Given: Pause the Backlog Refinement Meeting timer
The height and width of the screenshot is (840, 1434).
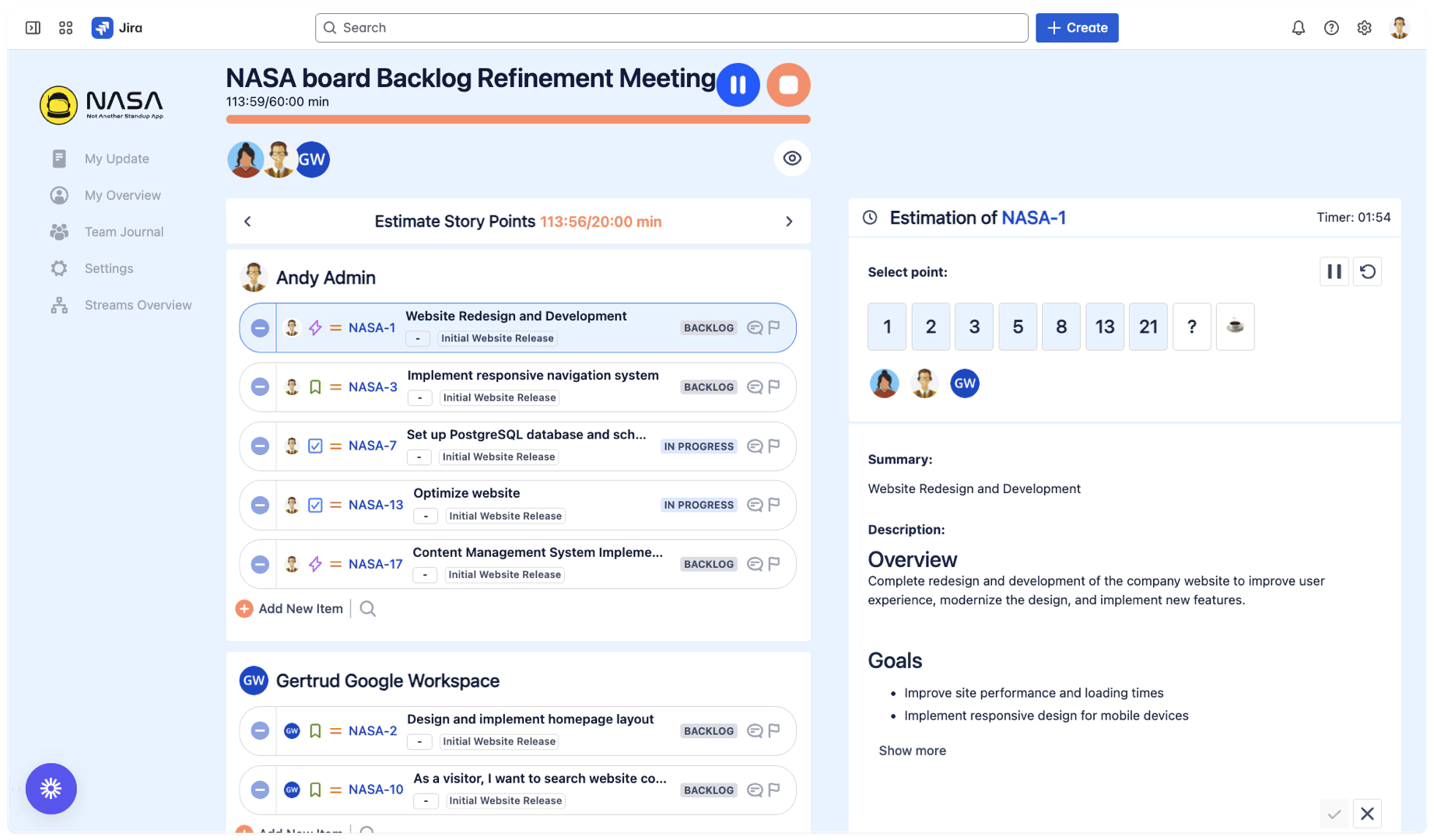Looking at the screenshot, I should coord(738,85).
